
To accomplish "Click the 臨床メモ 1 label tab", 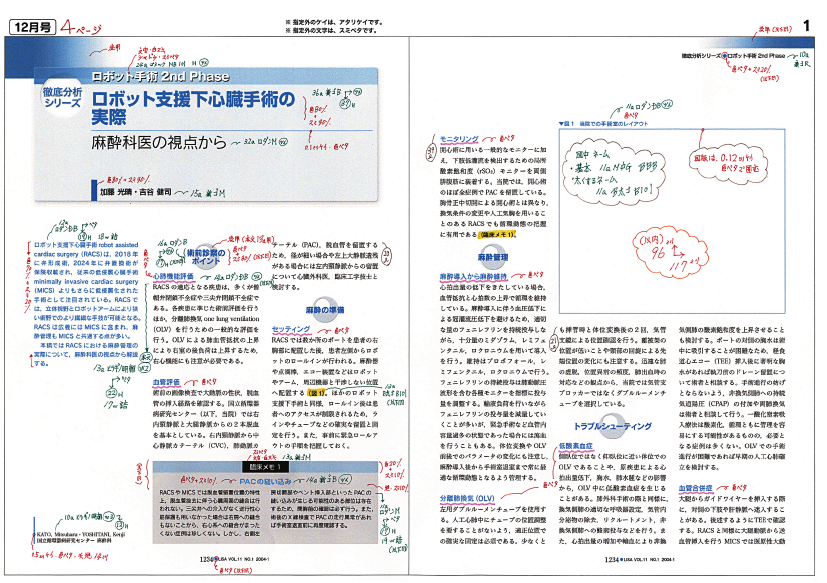I will coord(264,466).
